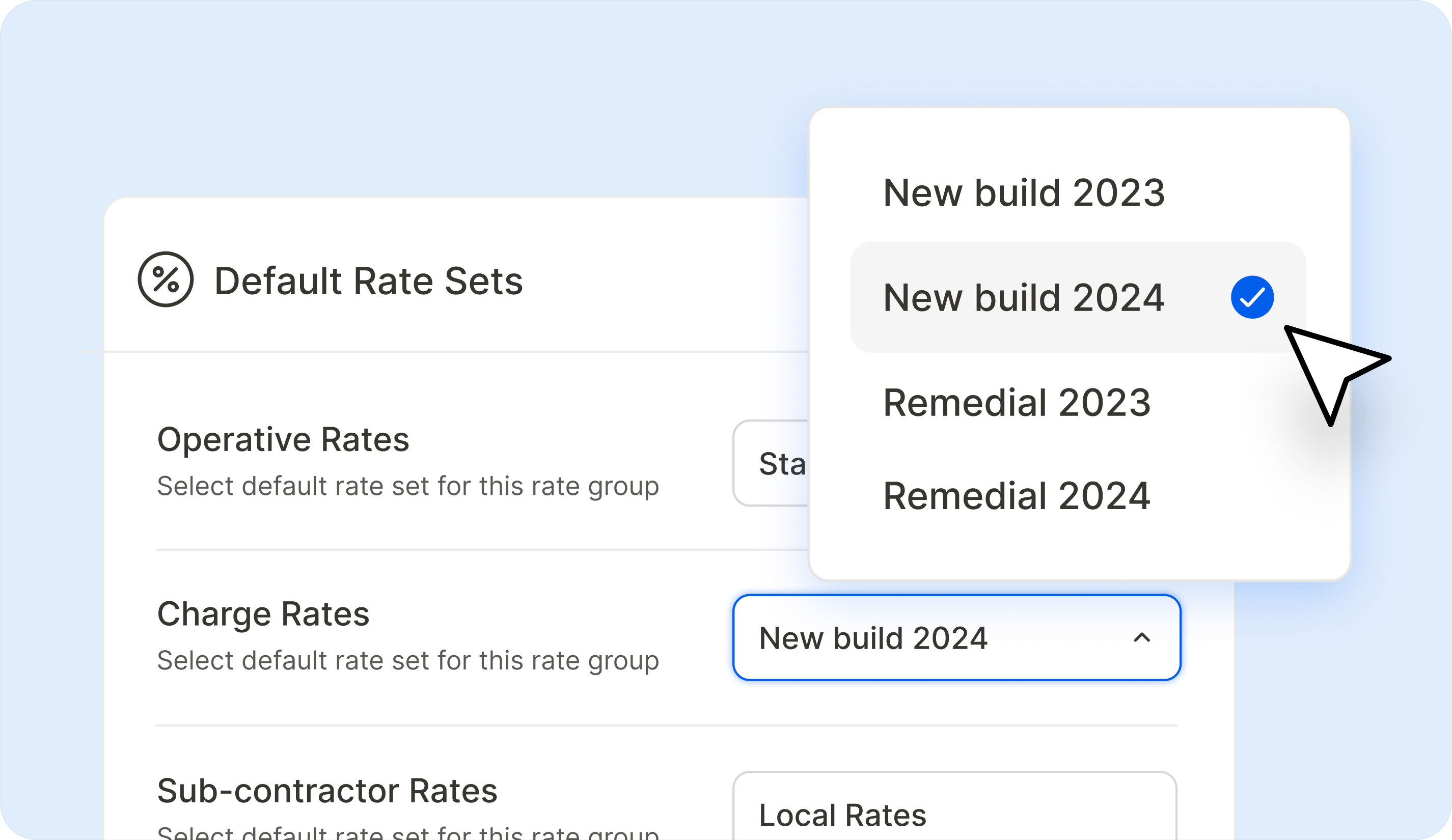Screen dimensions: 1452x840
Task: Click the blue checkmark on New build 2024
Action: click(x=1252, y=297)
